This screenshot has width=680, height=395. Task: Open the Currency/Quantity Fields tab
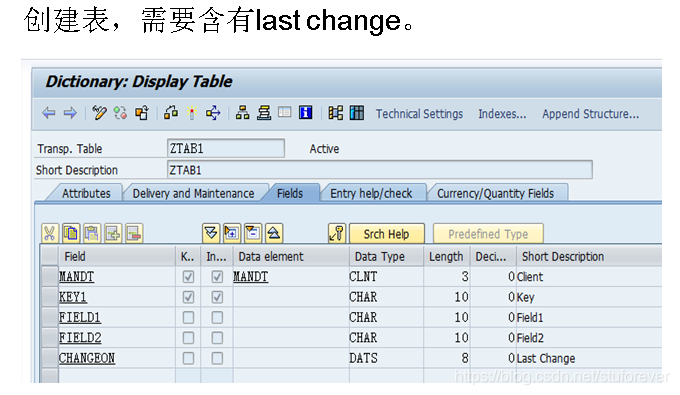(x=495, y=193)
